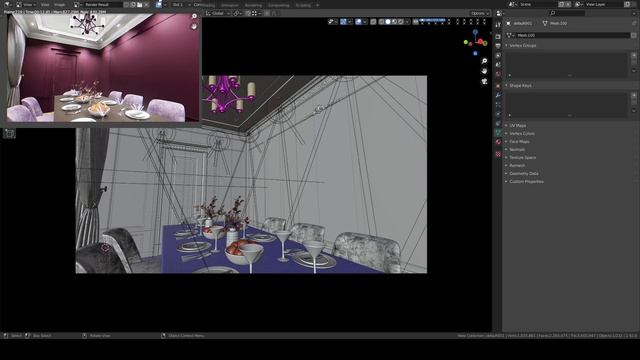Viewport: 640px width, 360px height.
Task: Switch to the Compositing workspace tab
Action: 279,5
